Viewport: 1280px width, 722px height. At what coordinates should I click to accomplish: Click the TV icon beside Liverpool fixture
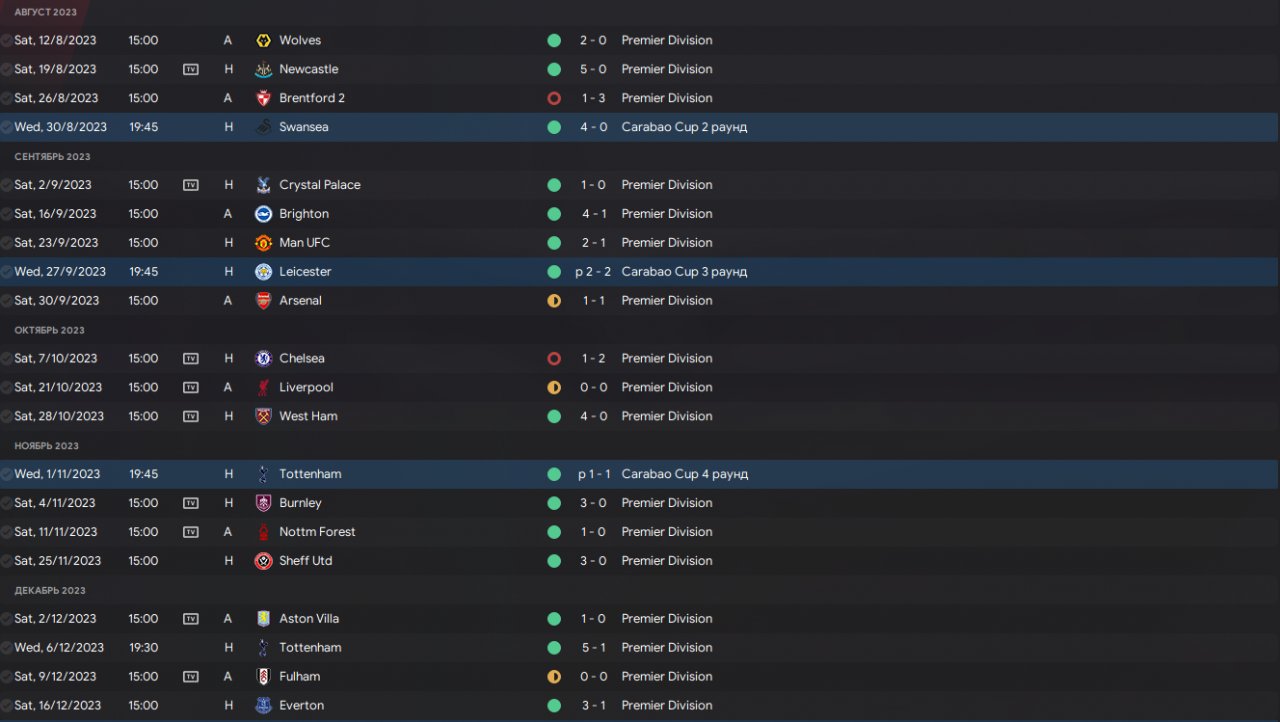(190, 388)
